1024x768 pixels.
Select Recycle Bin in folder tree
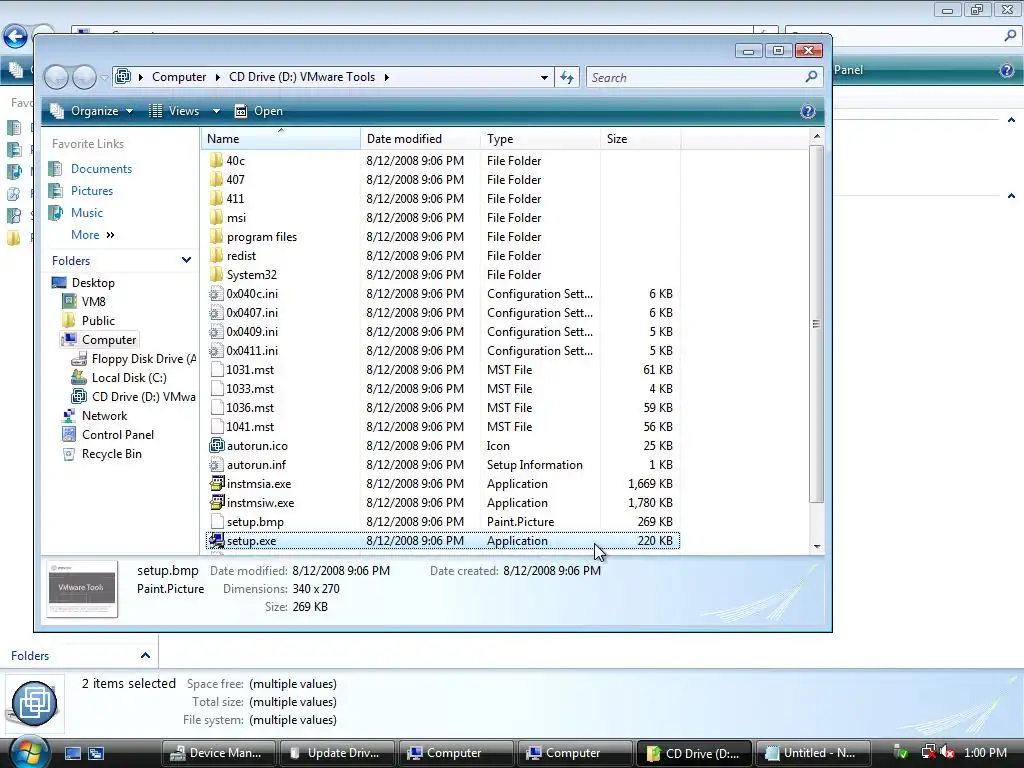pyautogui.click(x=111, y=453)
